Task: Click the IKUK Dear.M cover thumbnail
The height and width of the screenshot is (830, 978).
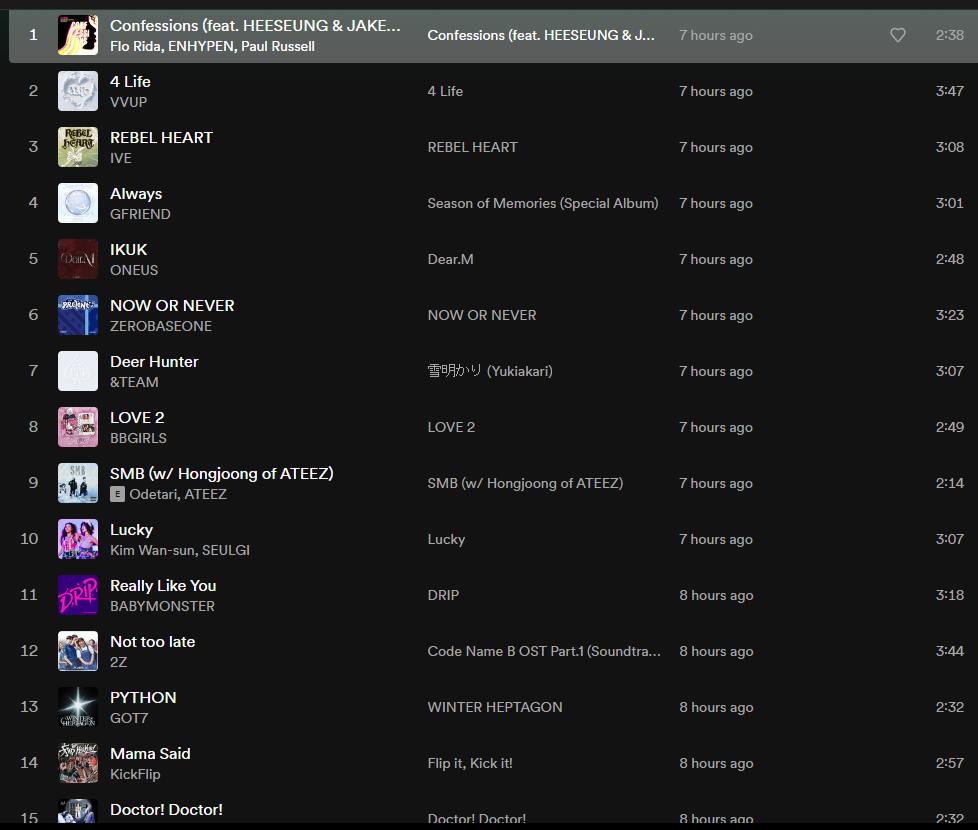Action: (78, 259)
